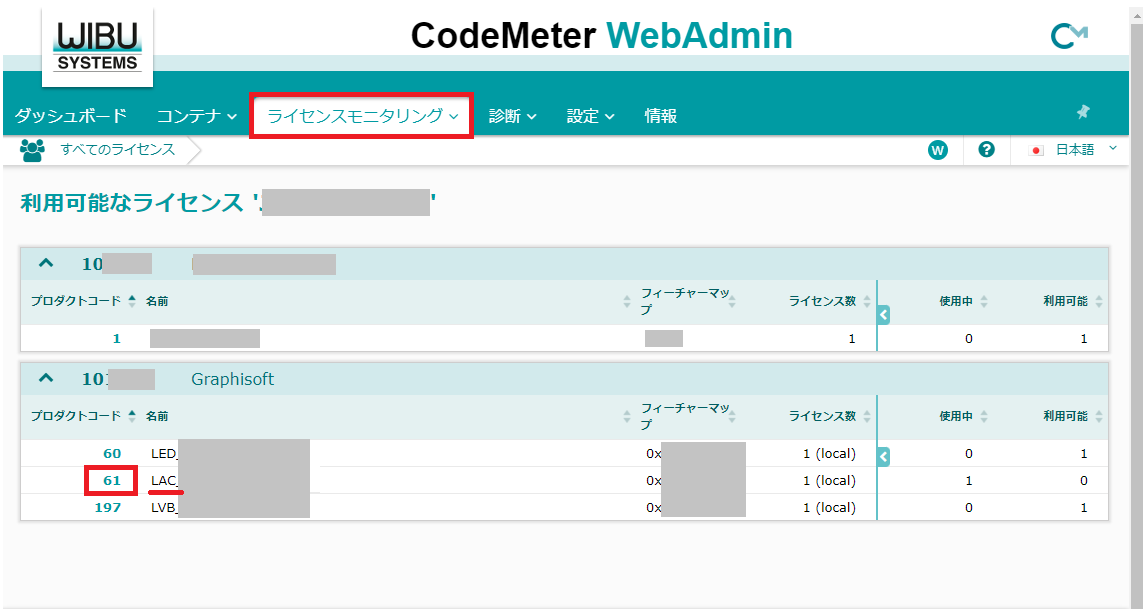Sort Graphisoft table by フィーチャーマップ column

688,416
